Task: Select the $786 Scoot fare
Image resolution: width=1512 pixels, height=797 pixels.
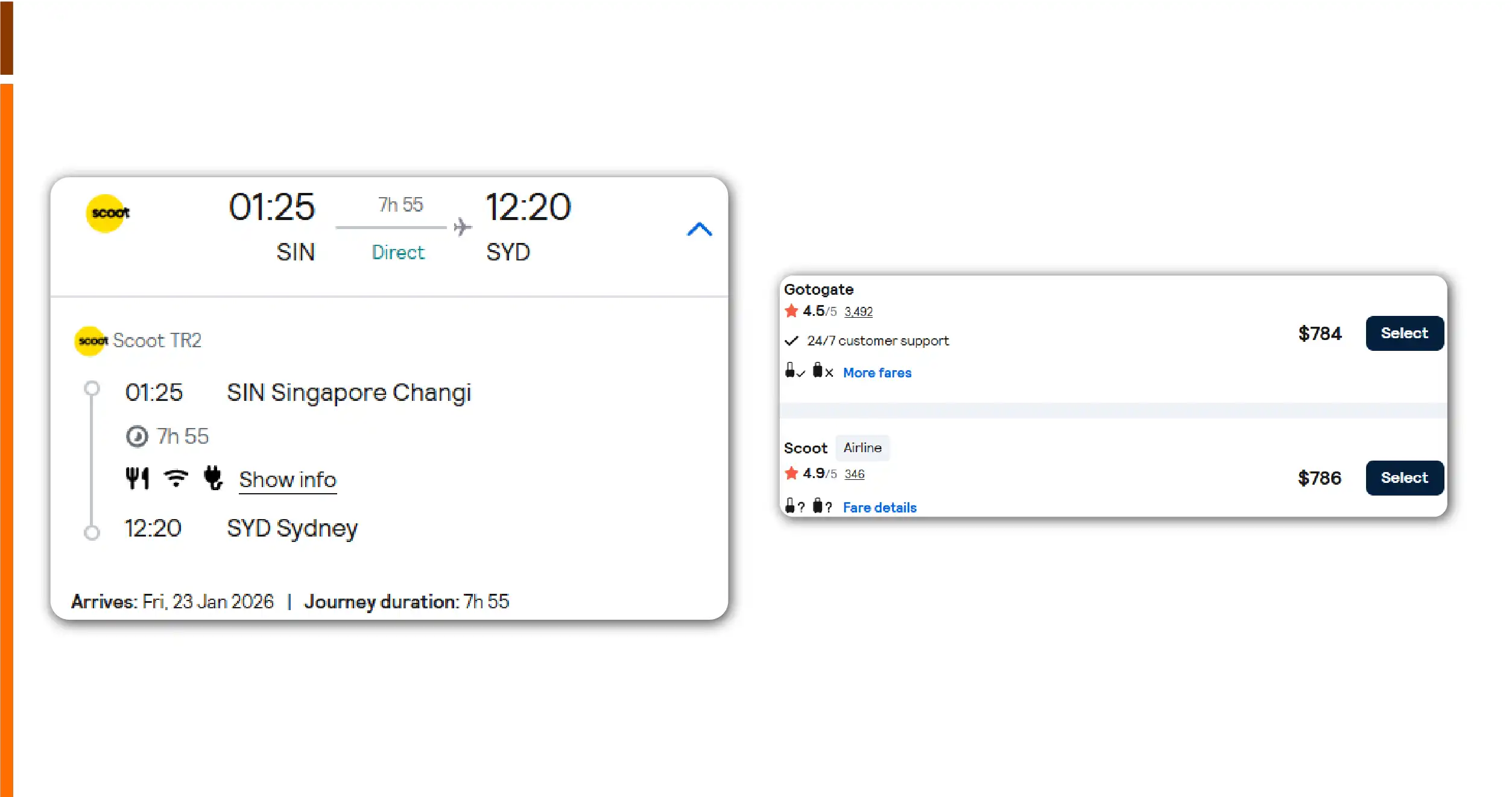Action: click(1404, 478)
